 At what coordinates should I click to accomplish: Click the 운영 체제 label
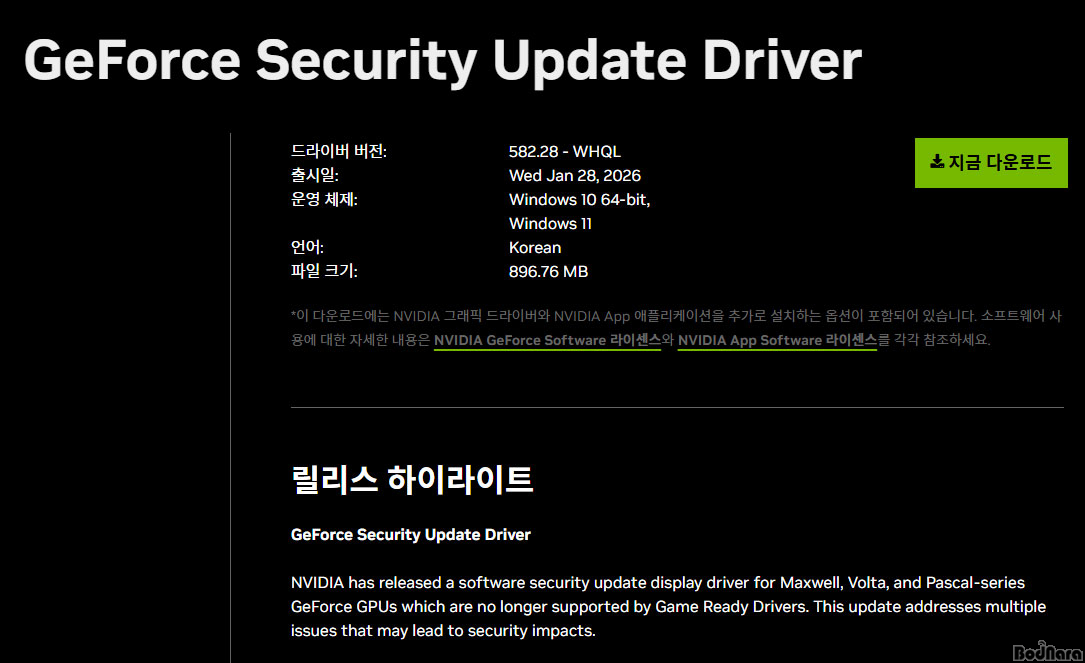325,199
